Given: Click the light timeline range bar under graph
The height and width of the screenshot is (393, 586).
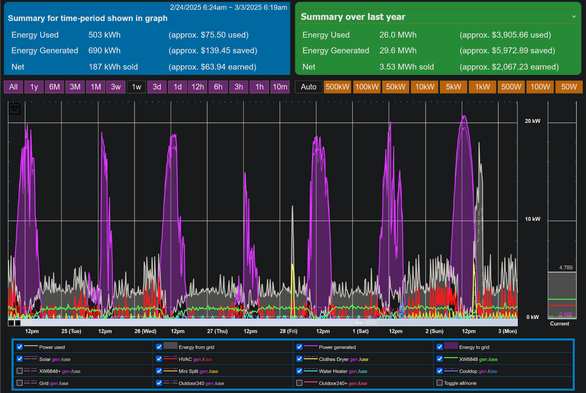Looking at the screenshot, I should pyautogui.click(x=269, y=322).
